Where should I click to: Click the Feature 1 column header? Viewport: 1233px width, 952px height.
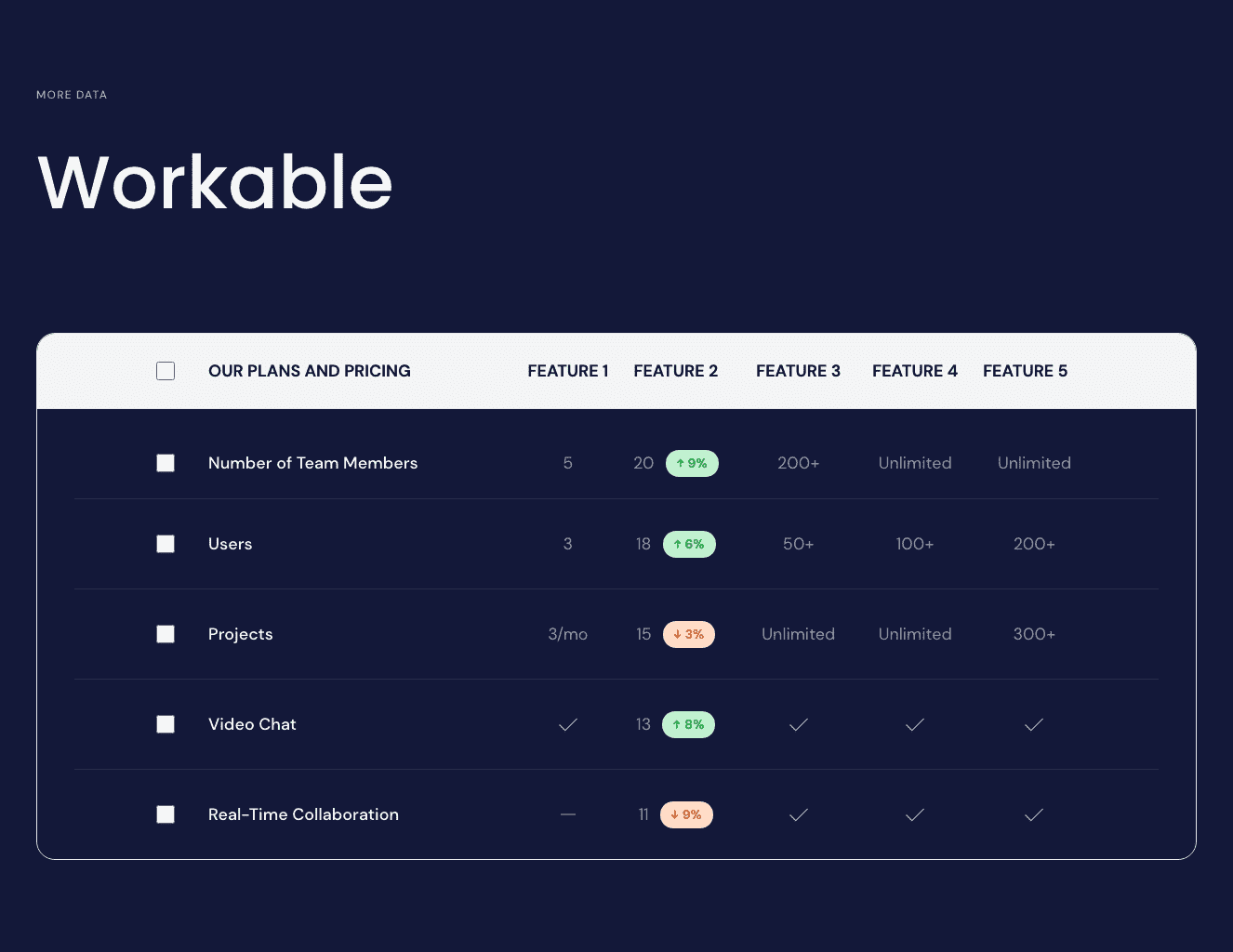pyautogui.click(x=568, y=371)
